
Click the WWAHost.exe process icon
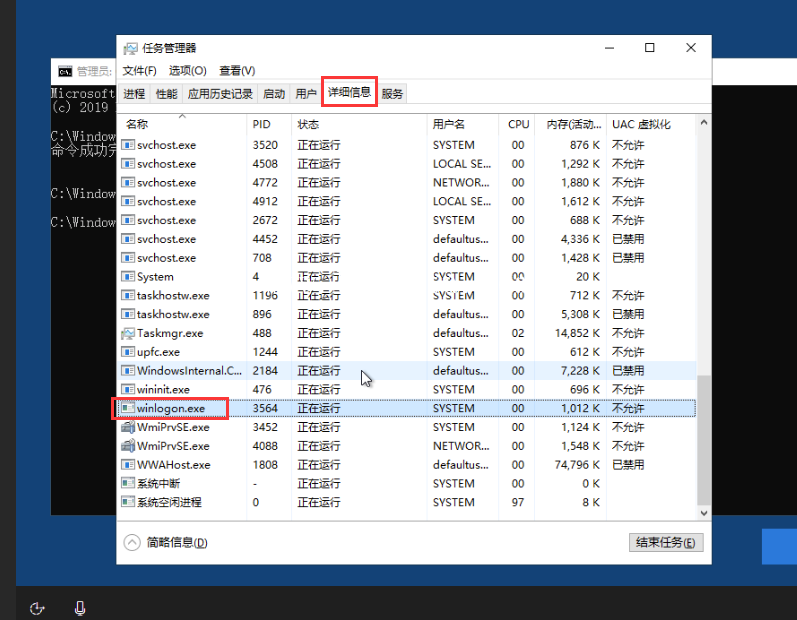coord(128,464)
